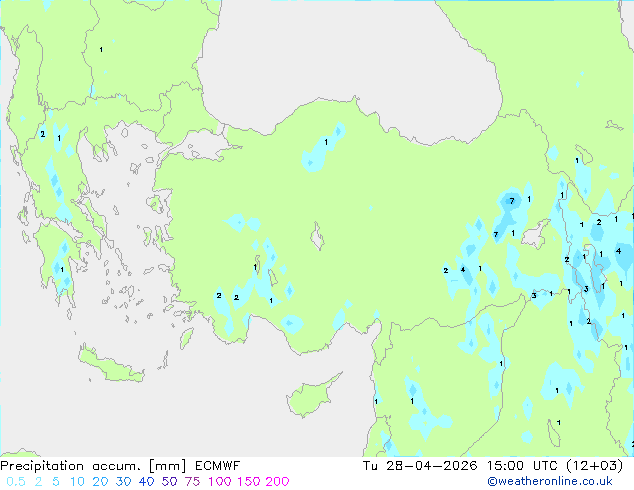Select the 10 legend value
This screenshot has width=634, height=490.
coord(77,482)
